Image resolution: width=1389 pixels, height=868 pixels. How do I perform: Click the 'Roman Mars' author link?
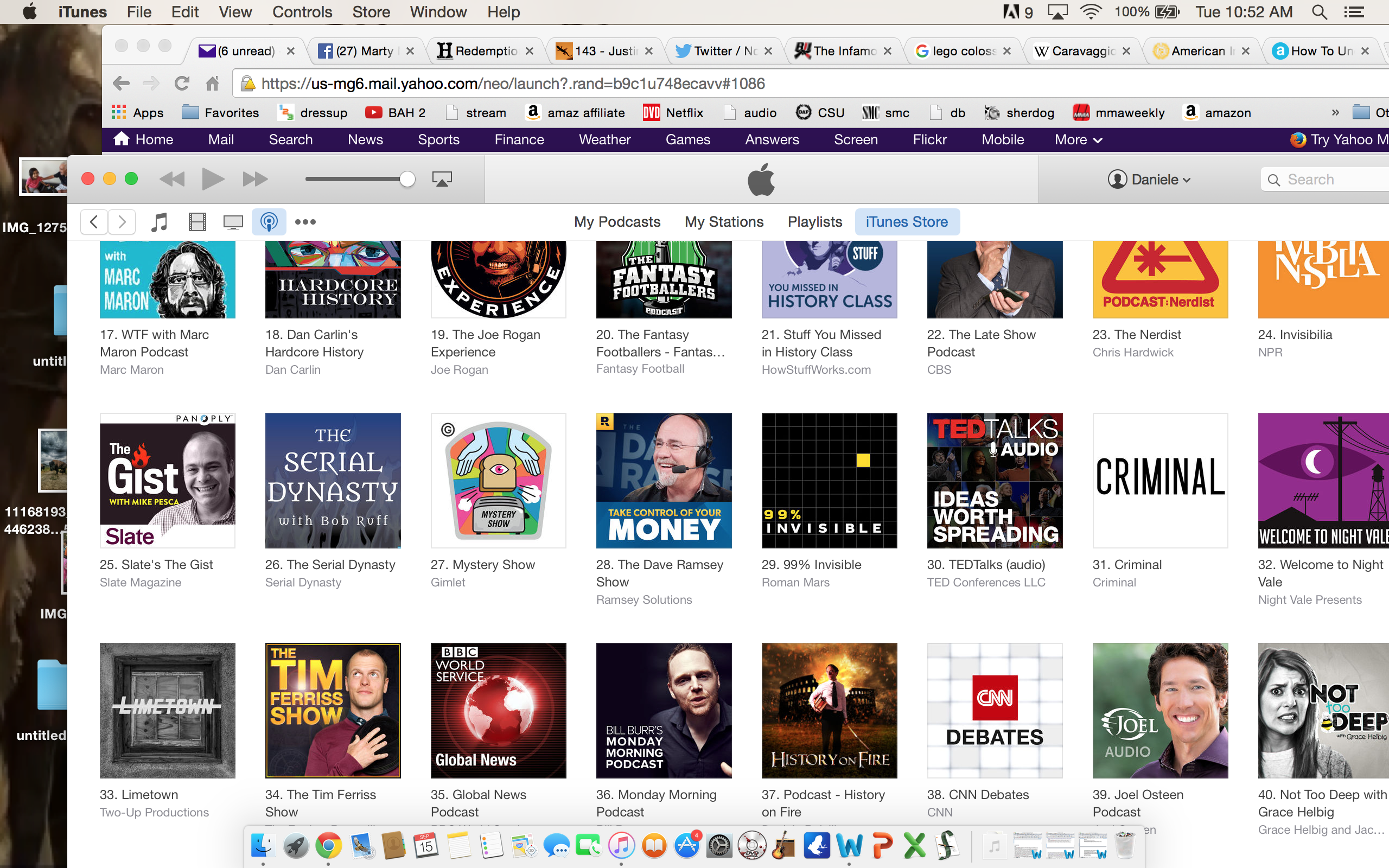(795, 583)
